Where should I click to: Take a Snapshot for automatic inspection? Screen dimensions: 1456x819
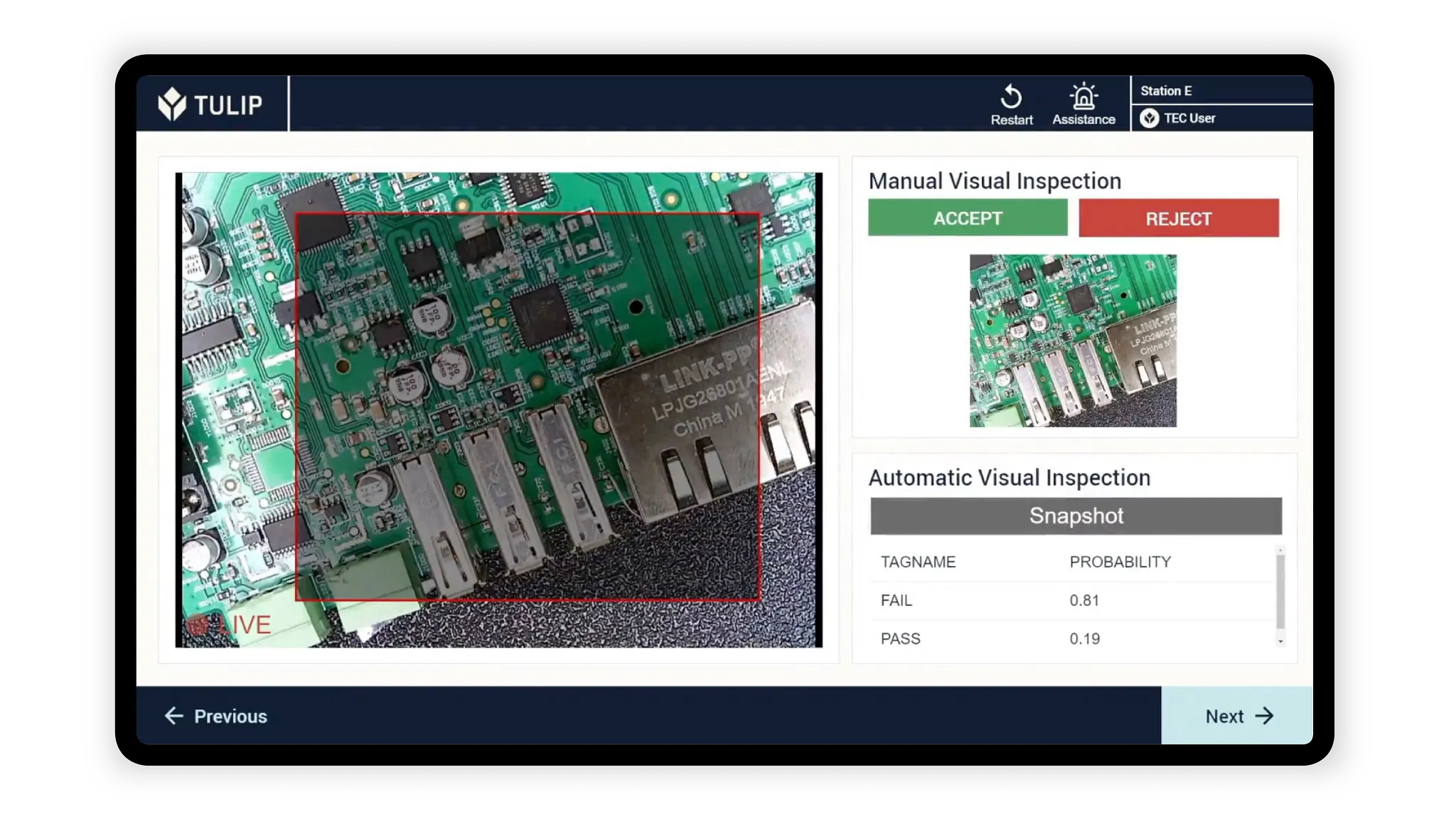[1076, 515]
